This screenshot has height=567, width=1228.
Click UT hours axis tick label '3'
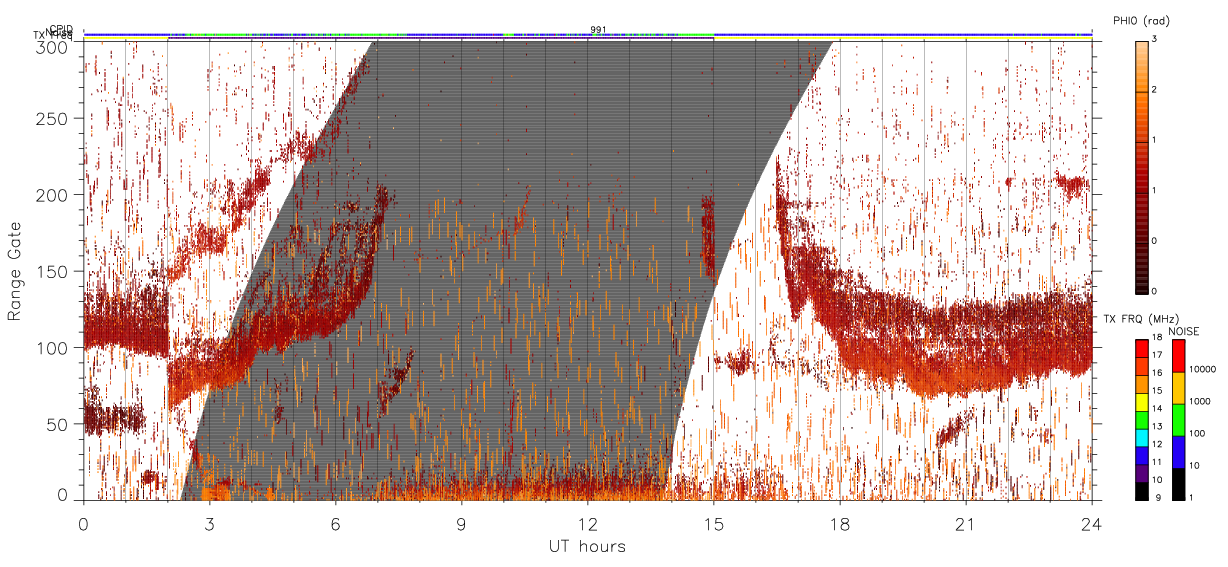click(x=210, y=523)
